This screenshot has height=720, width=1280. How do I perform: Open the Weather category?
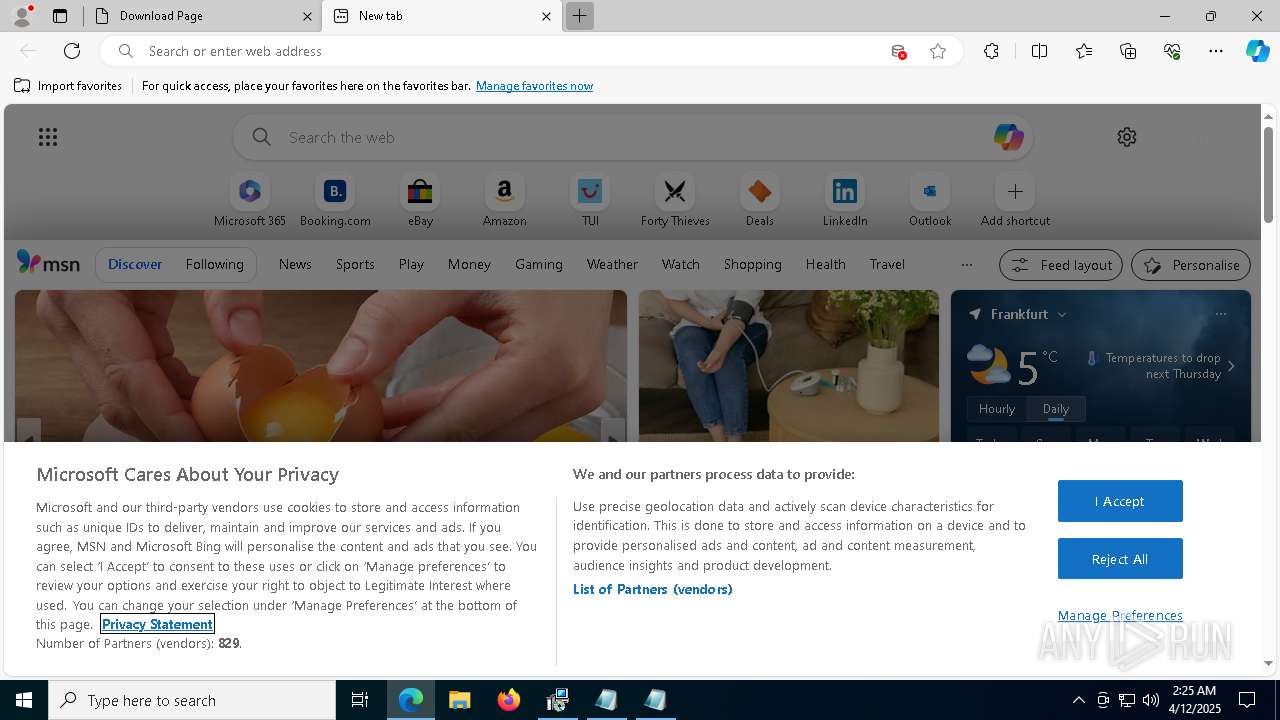click(x=612, y=264)
